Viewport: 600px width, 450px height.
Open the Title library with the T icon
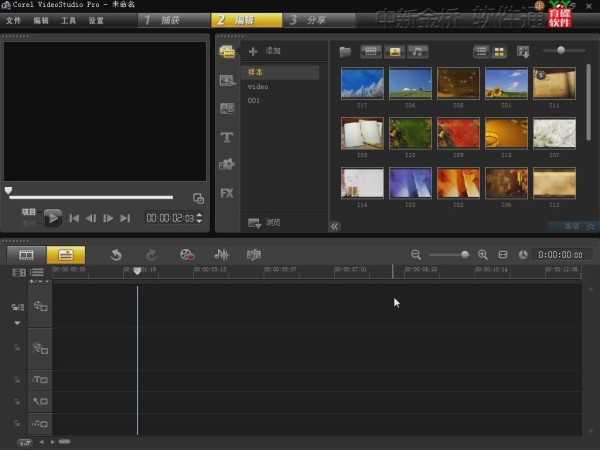[227, 136]
